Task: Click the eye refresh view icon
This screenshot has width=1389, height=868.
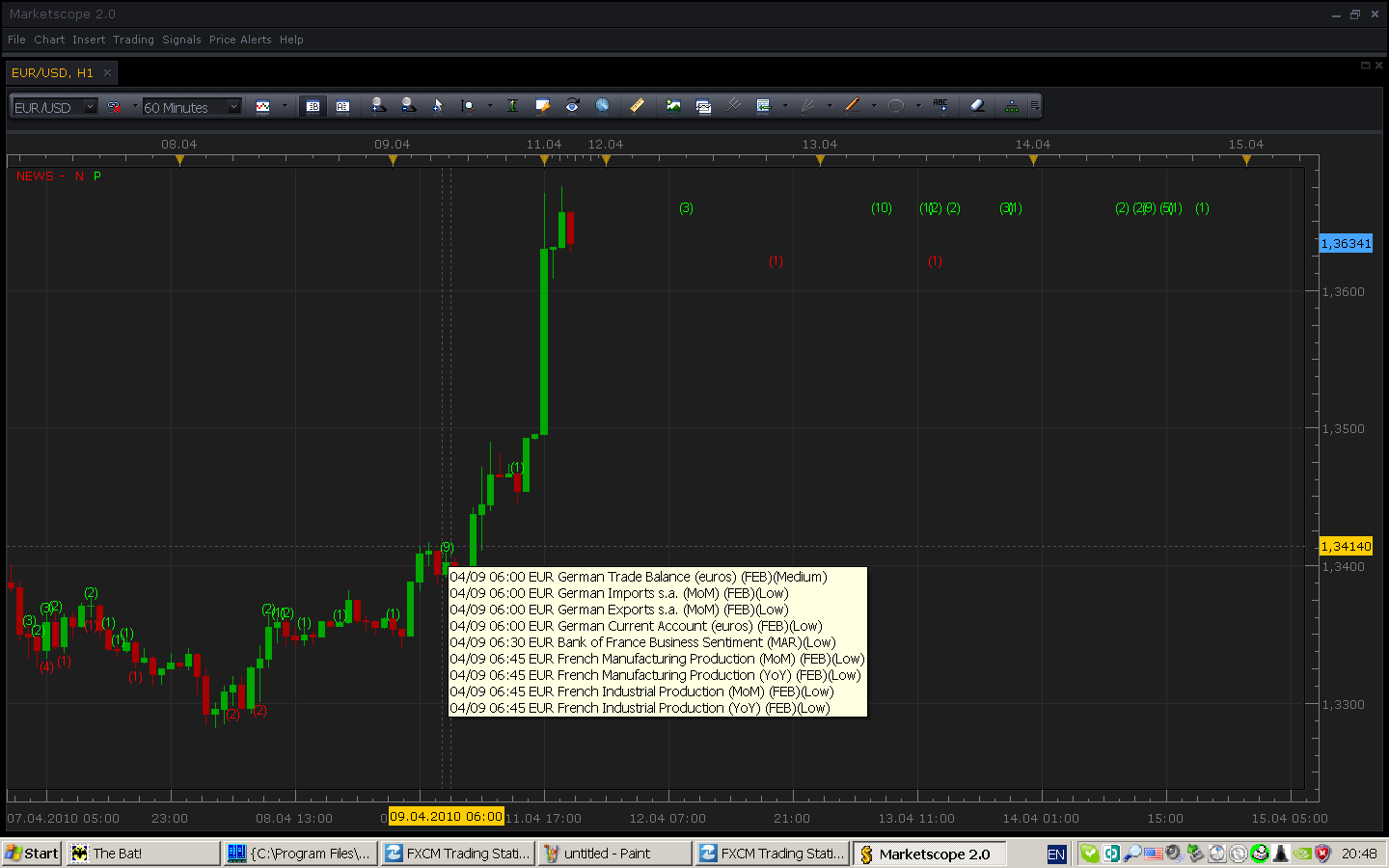Action: pos(572,105)
